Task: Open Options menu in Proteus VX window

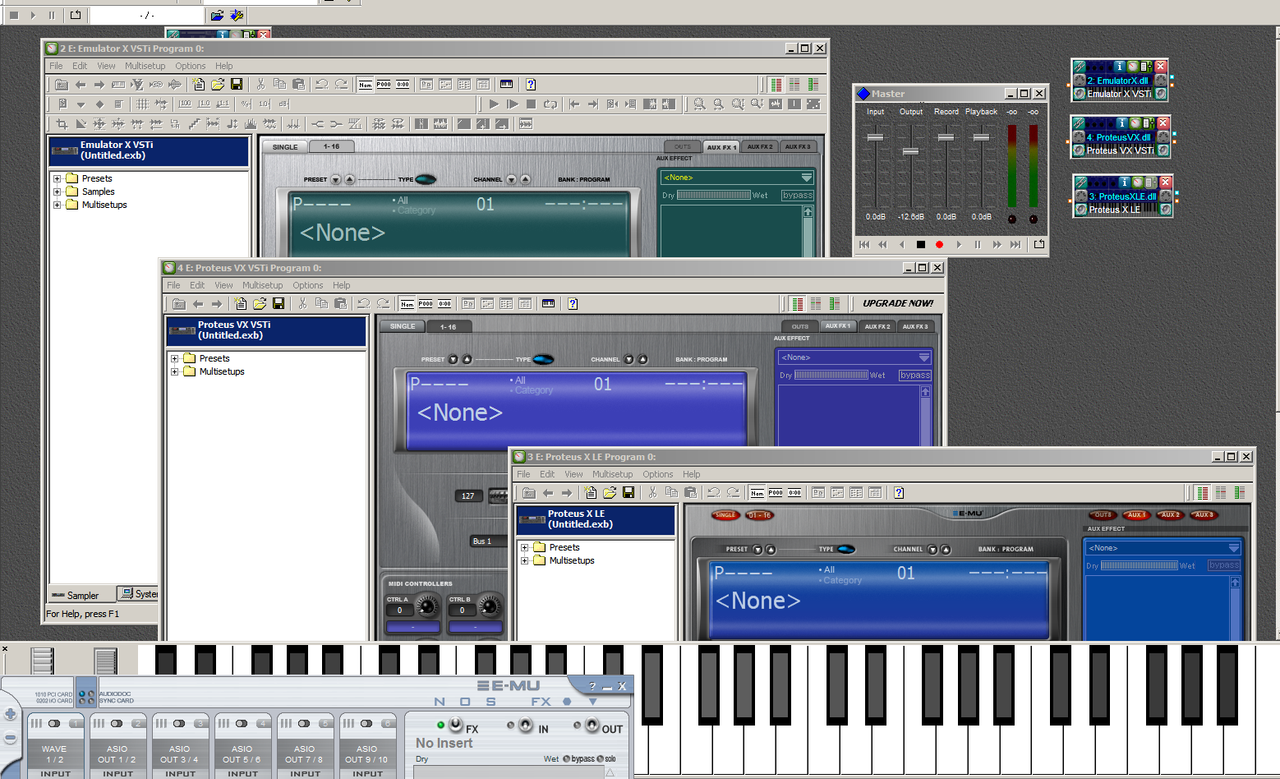Action: click(308, 285)
